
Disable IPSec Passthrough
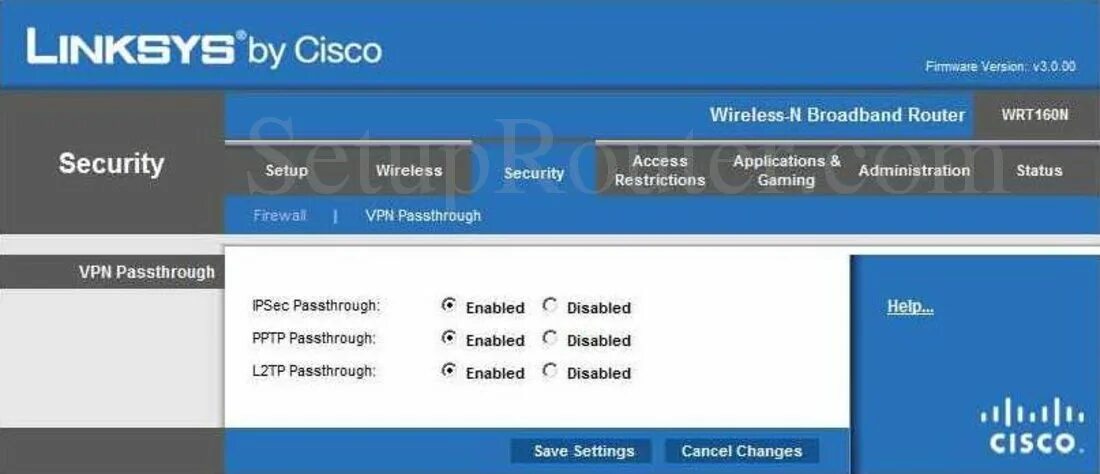point(550,306)
